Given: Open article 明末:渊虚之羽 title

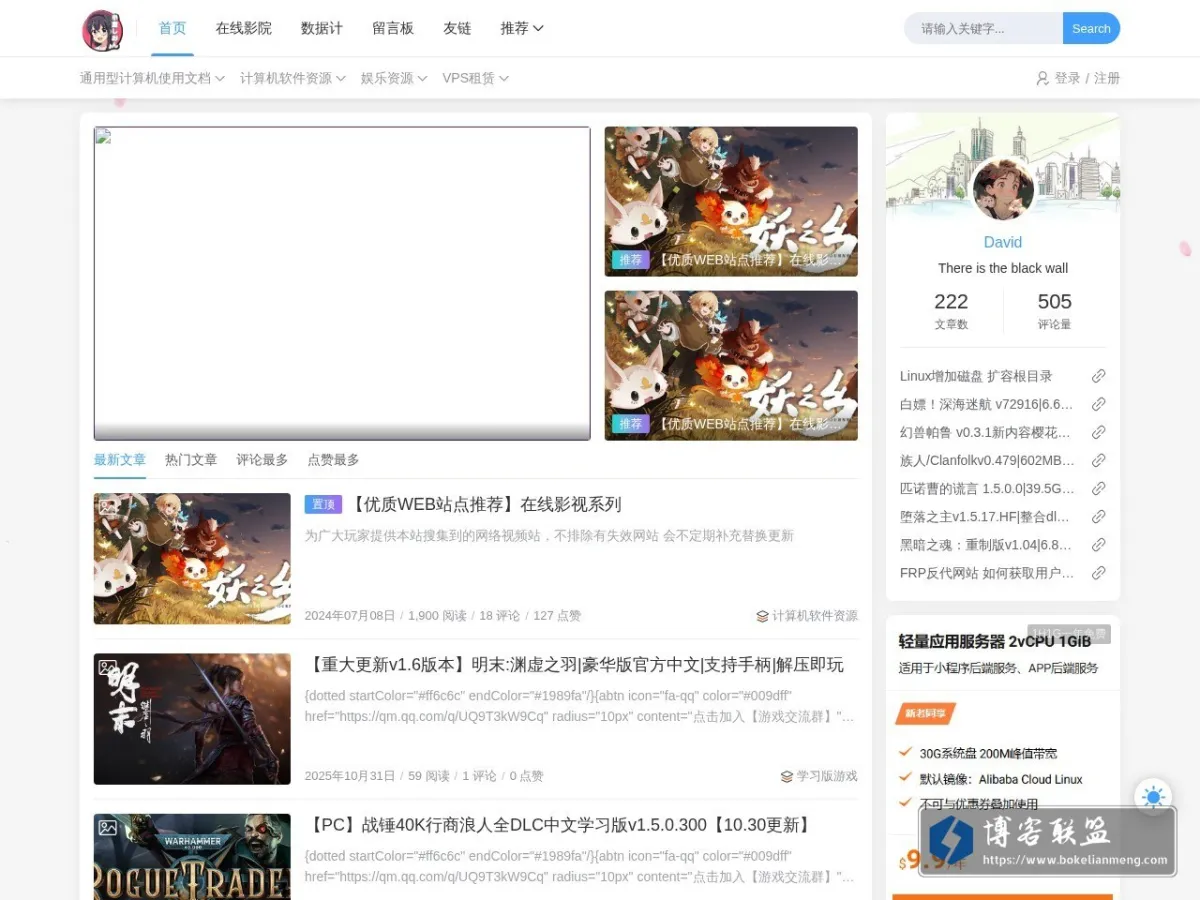Looking at the screenshot, I should point(576,665).
